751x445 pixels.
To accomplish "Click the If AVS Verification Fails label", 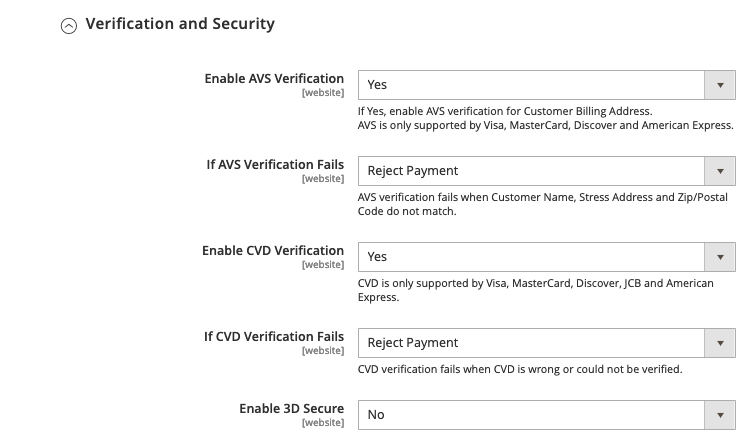I will coord(275,164).
